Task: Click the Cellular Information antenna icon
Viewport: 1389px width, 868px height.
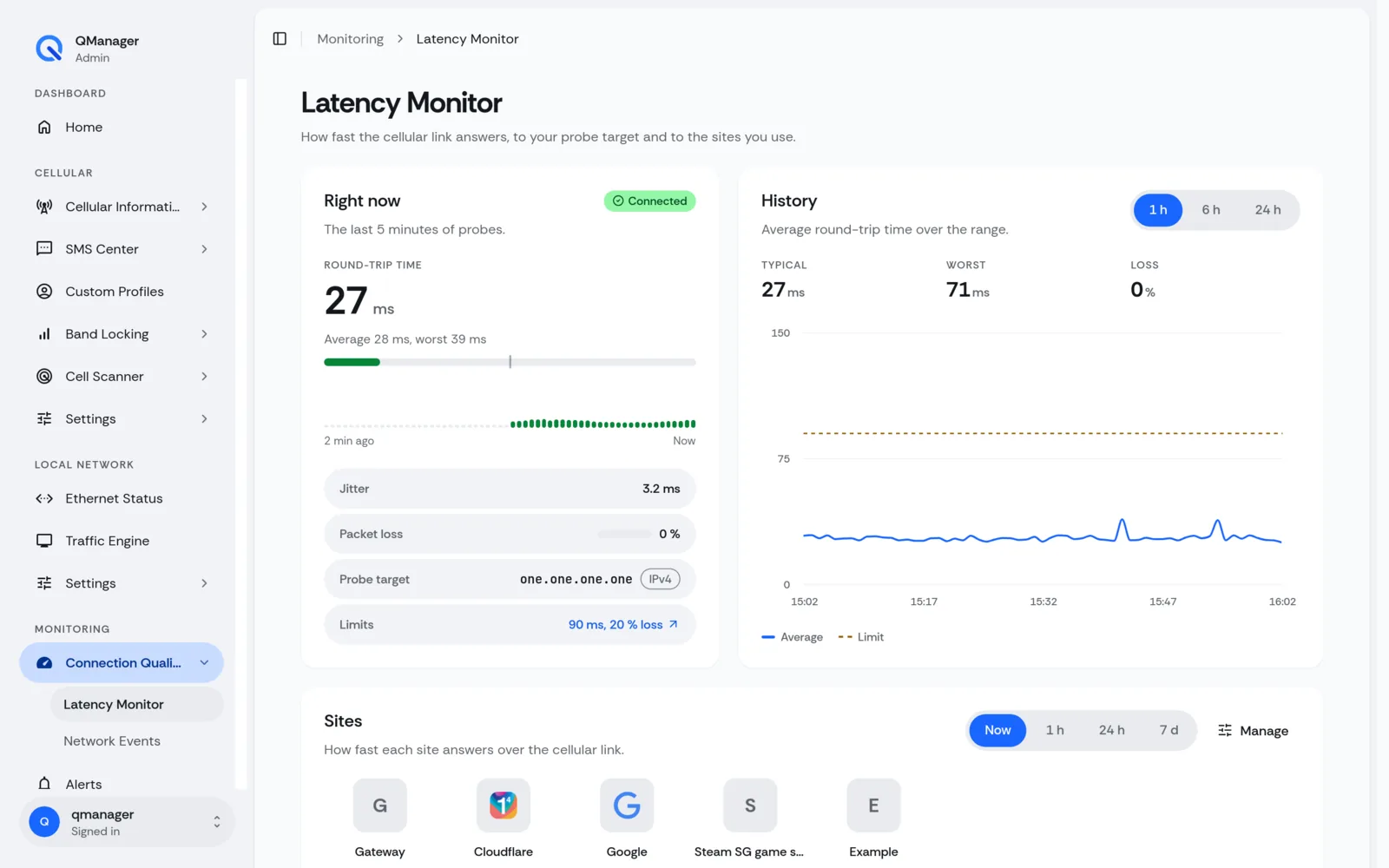Action: pos(44,207)
